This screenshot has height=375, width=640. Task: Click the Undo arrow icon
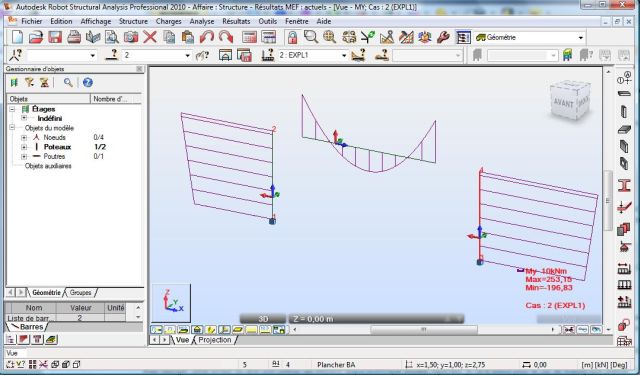(207, 38)
